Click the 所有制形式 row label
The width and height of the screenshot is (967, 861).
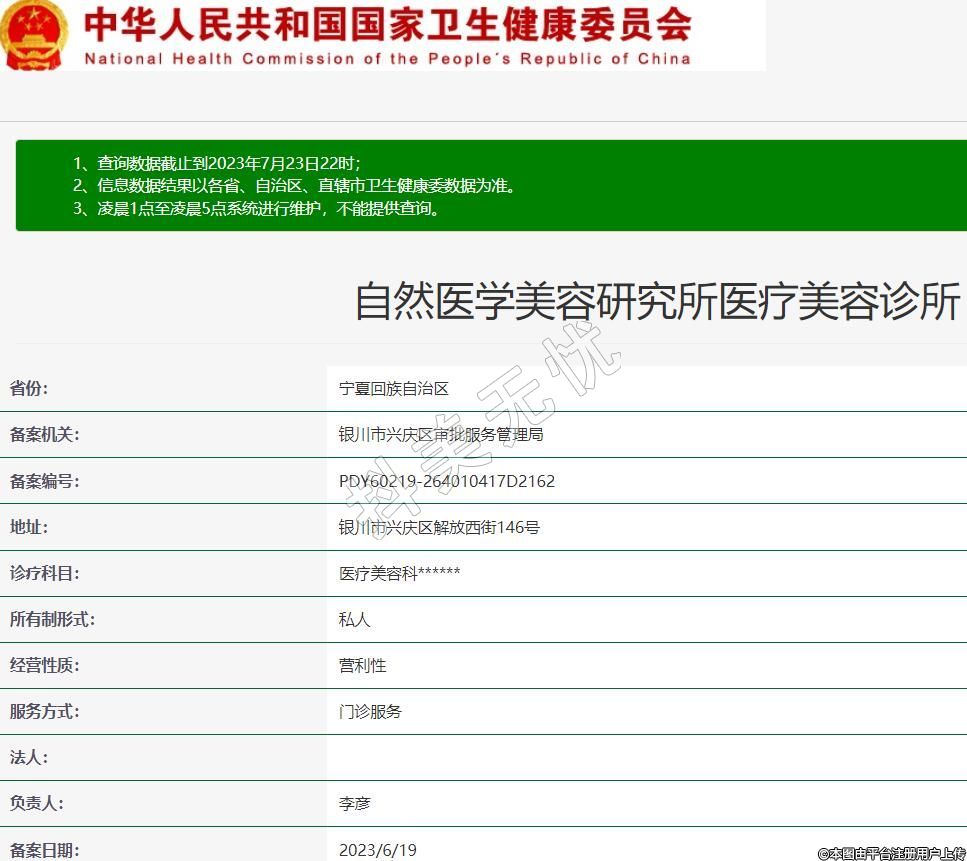point(52,619)
